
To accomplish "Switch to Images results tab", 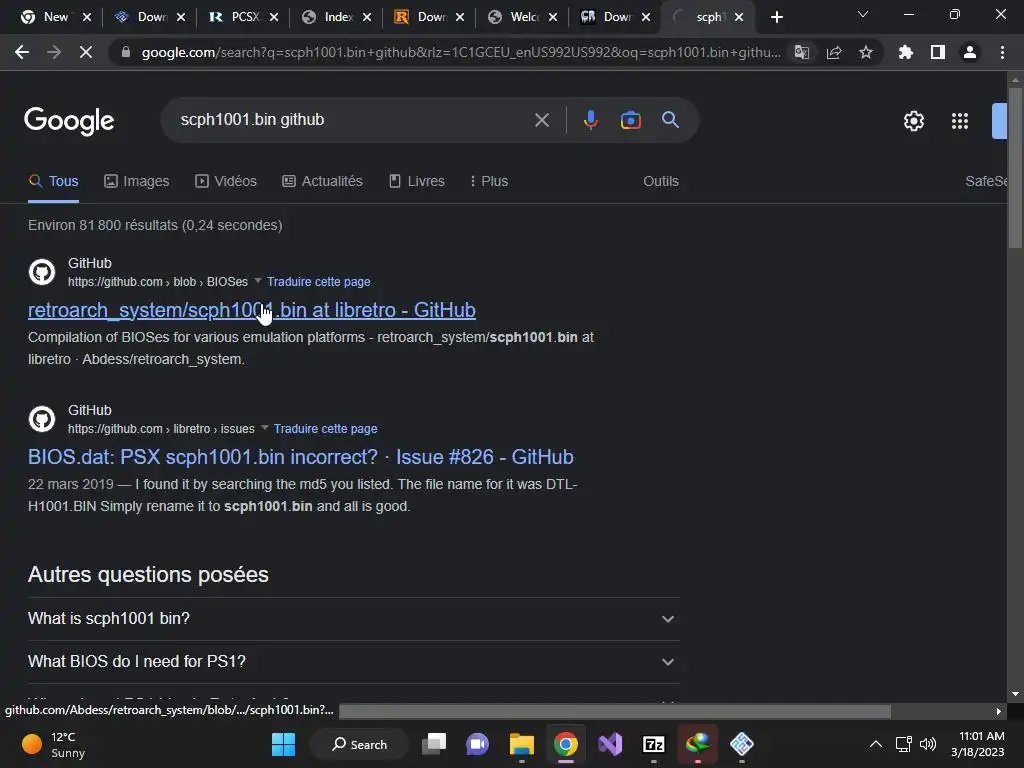I will coord(136,182).
